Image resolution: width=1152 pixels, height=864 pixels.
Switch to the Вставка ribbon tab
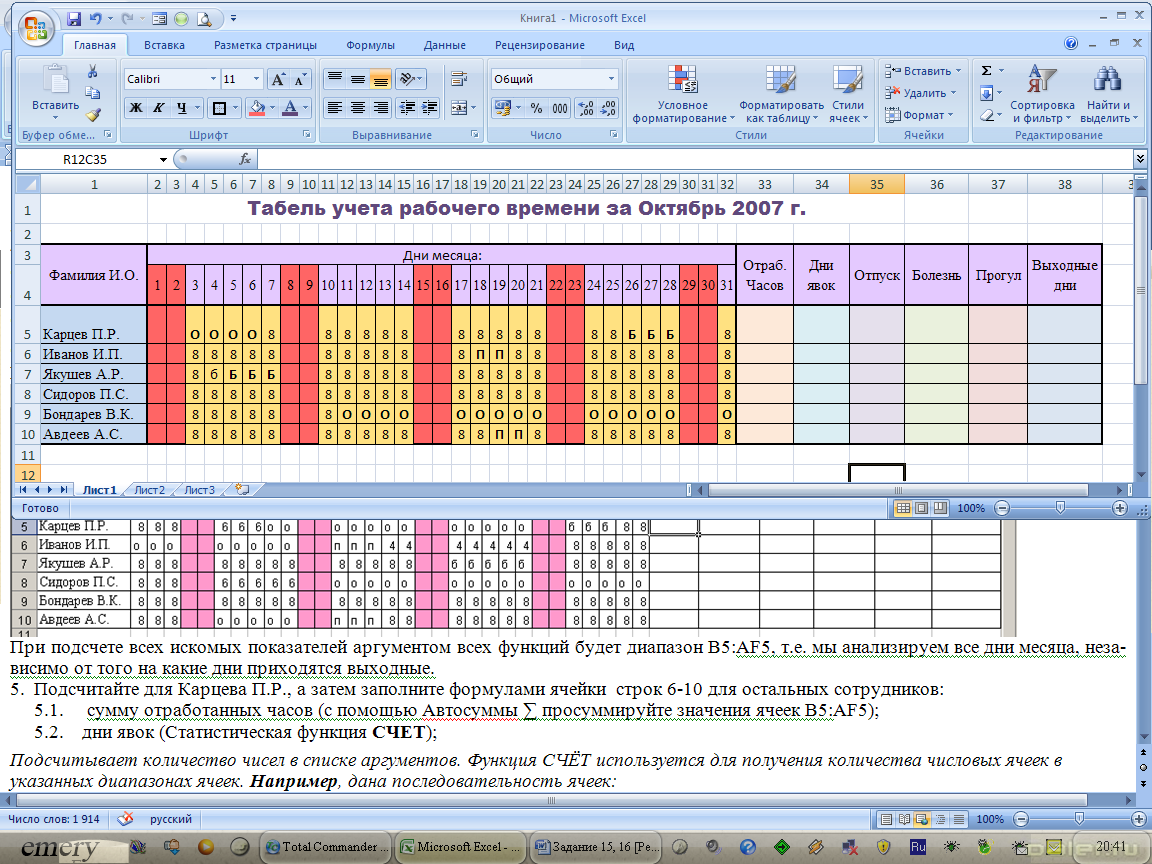tap(164, 45)
